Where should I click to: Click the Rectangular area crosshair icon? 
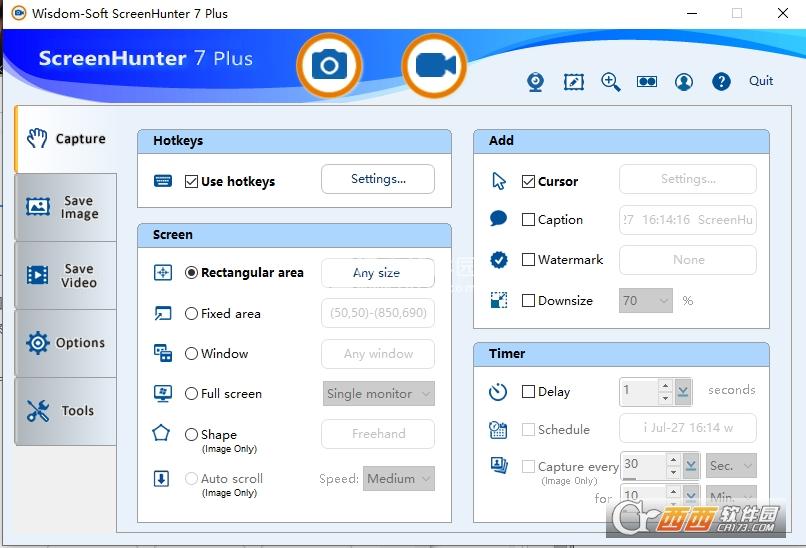click(x=163, y=272)
